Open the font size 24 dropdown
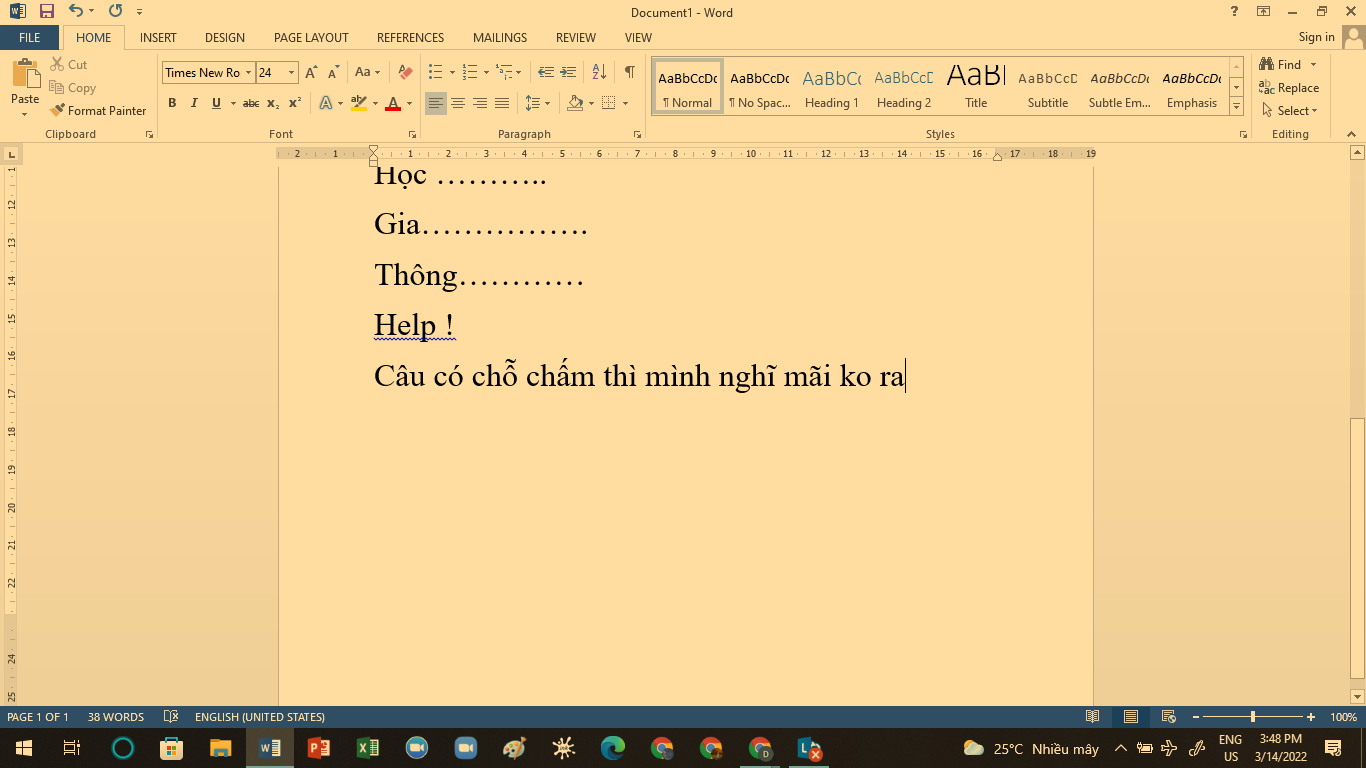The image size is (1366, 768). click(291, 72)
